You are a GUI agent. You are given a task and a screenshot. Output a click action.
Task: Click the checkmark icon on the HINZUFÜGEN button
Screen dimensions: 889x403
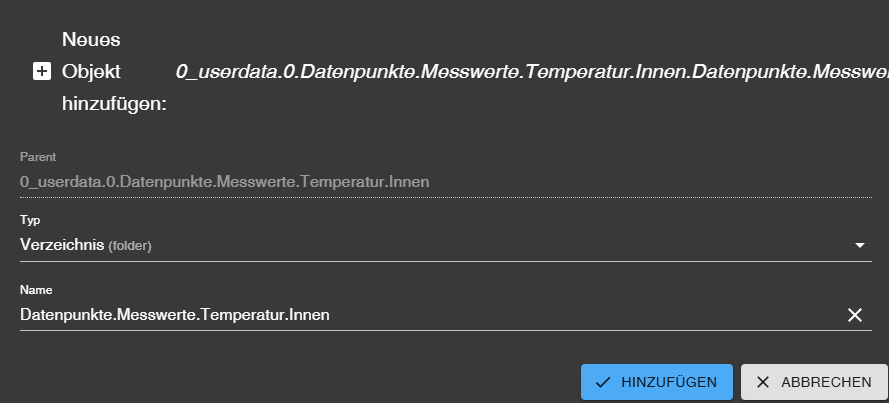coord(603,382)
